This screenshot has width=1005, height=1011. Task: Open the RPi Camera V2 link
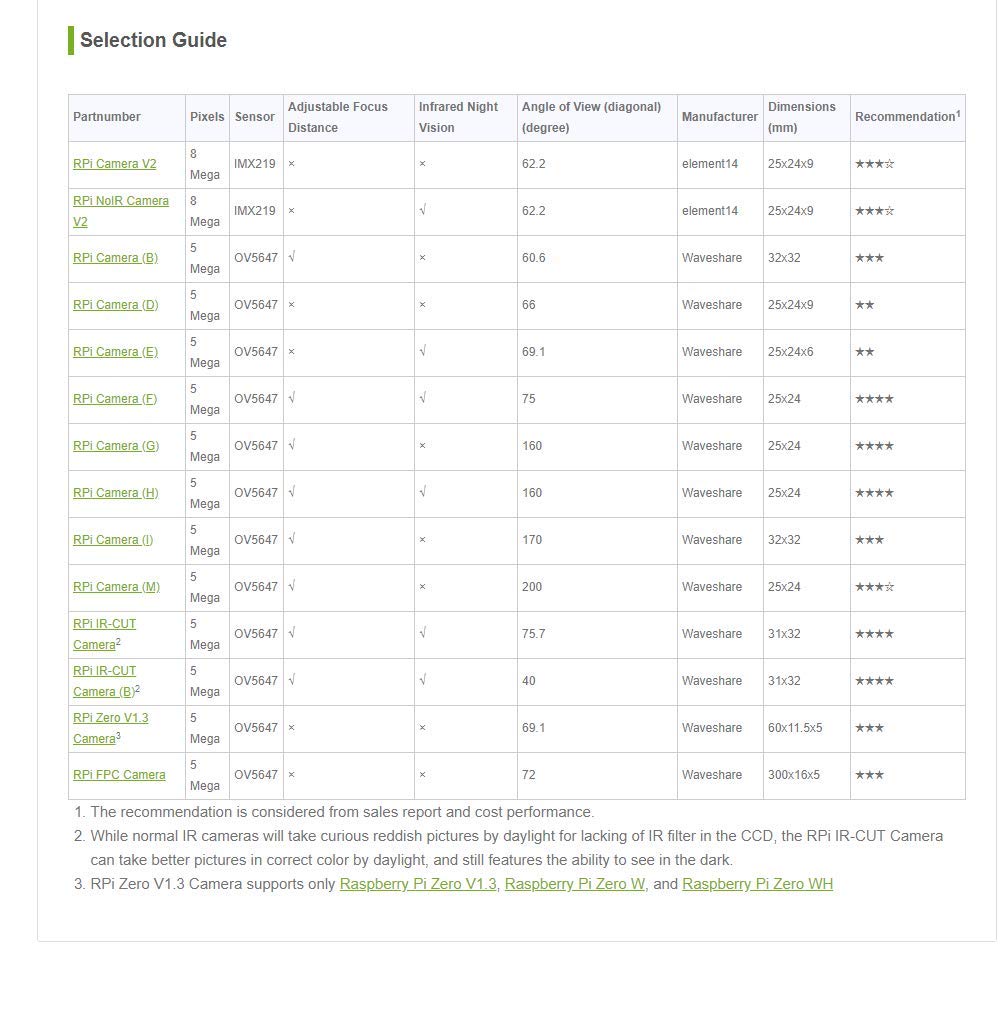point(114,164)
